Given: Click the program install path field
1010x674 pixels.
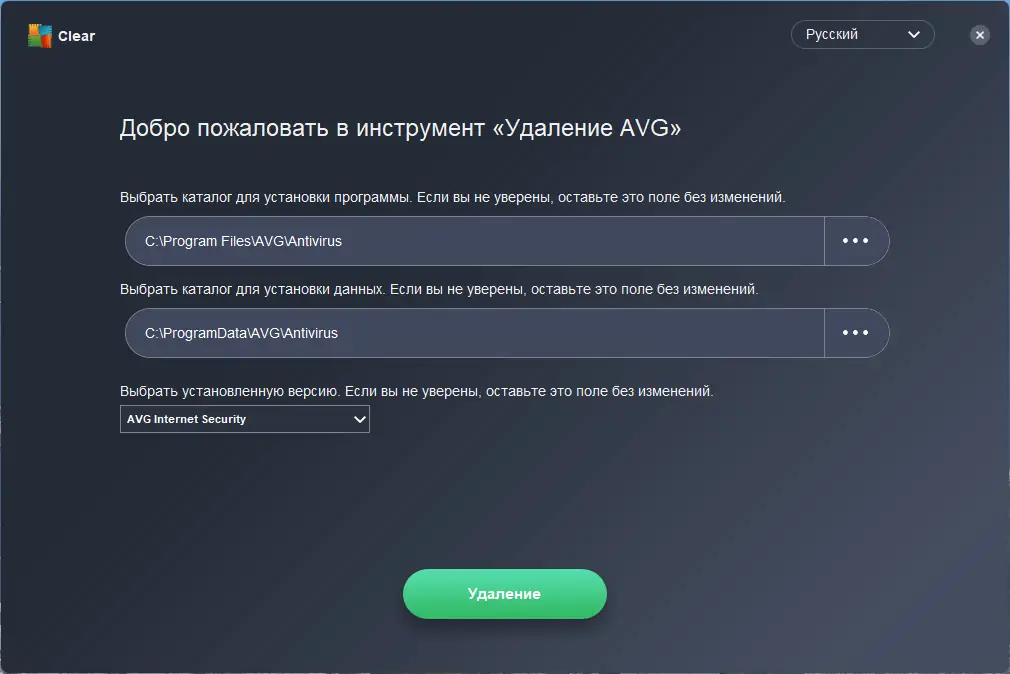Looking at the screenshot, I should pyautogui.click(x=475, y=241).
